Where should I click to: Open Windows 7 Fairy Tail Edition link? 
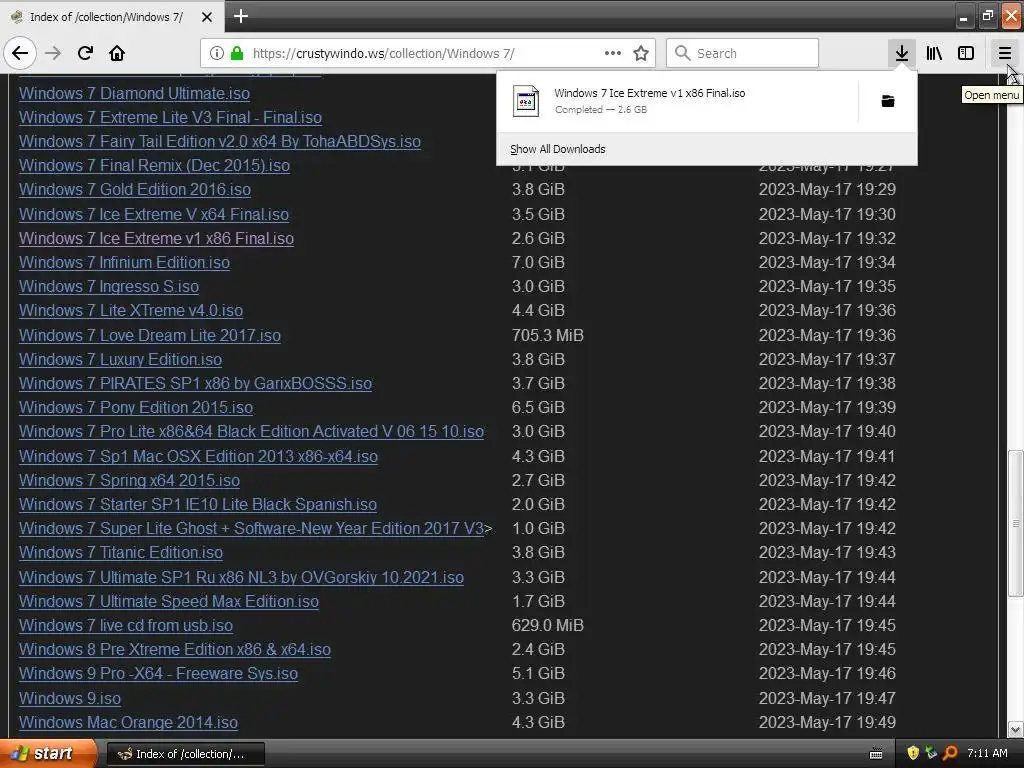pyautogui.click(x=220, y=142)
